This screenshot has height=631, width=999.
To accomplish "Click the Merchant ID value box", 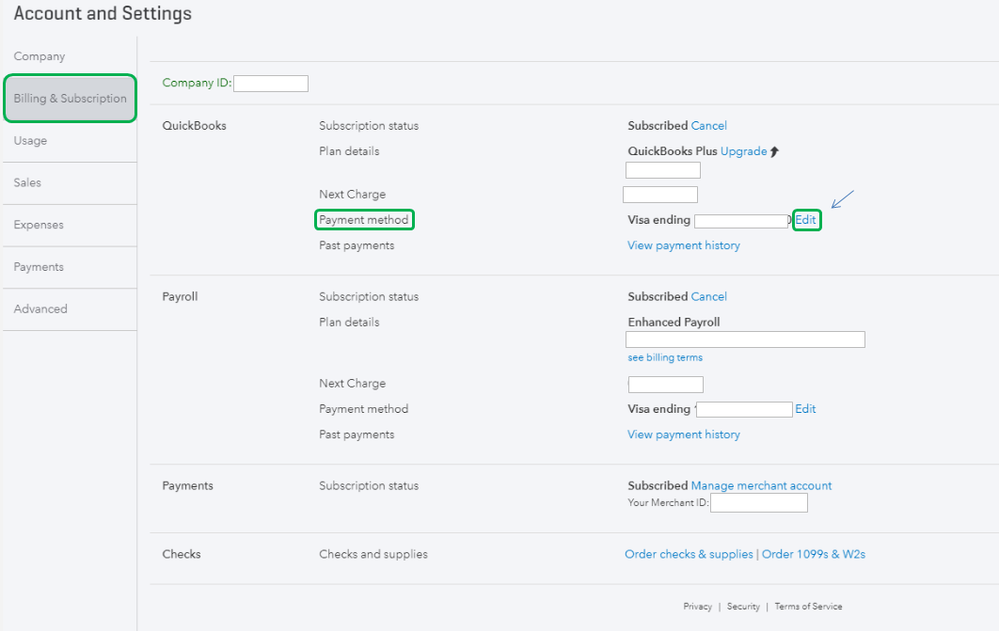I will (x=759, y=503).
